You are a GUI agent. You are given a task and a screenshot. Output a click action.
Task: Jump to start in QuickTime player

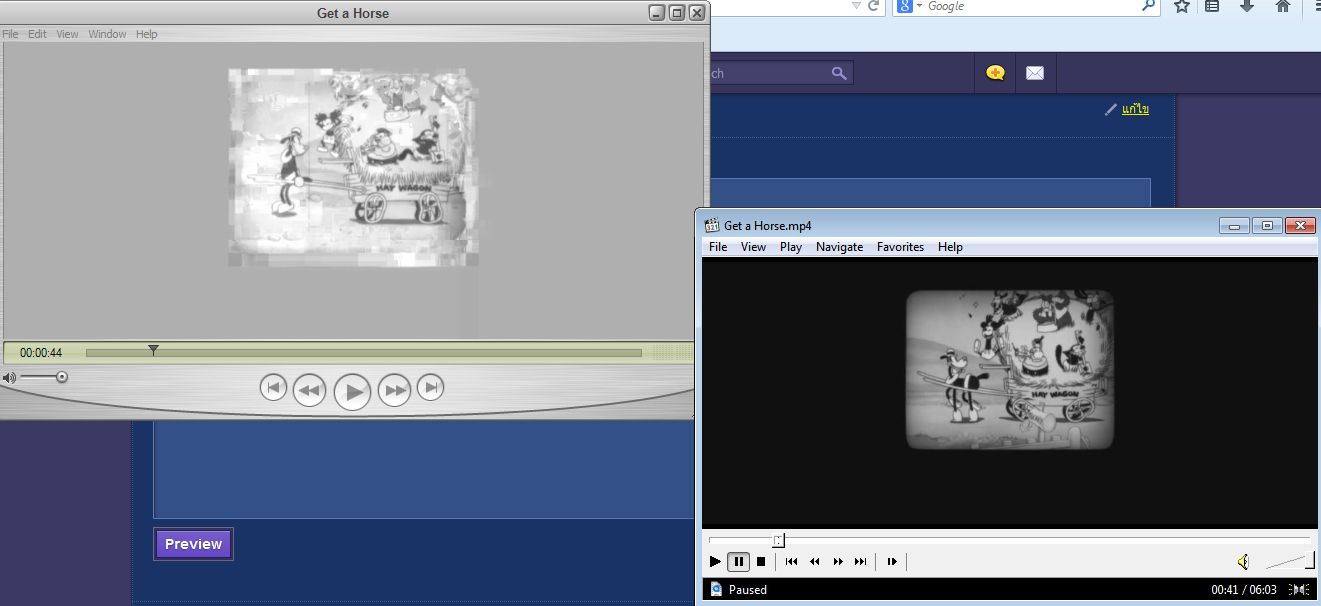click(273, 387)
